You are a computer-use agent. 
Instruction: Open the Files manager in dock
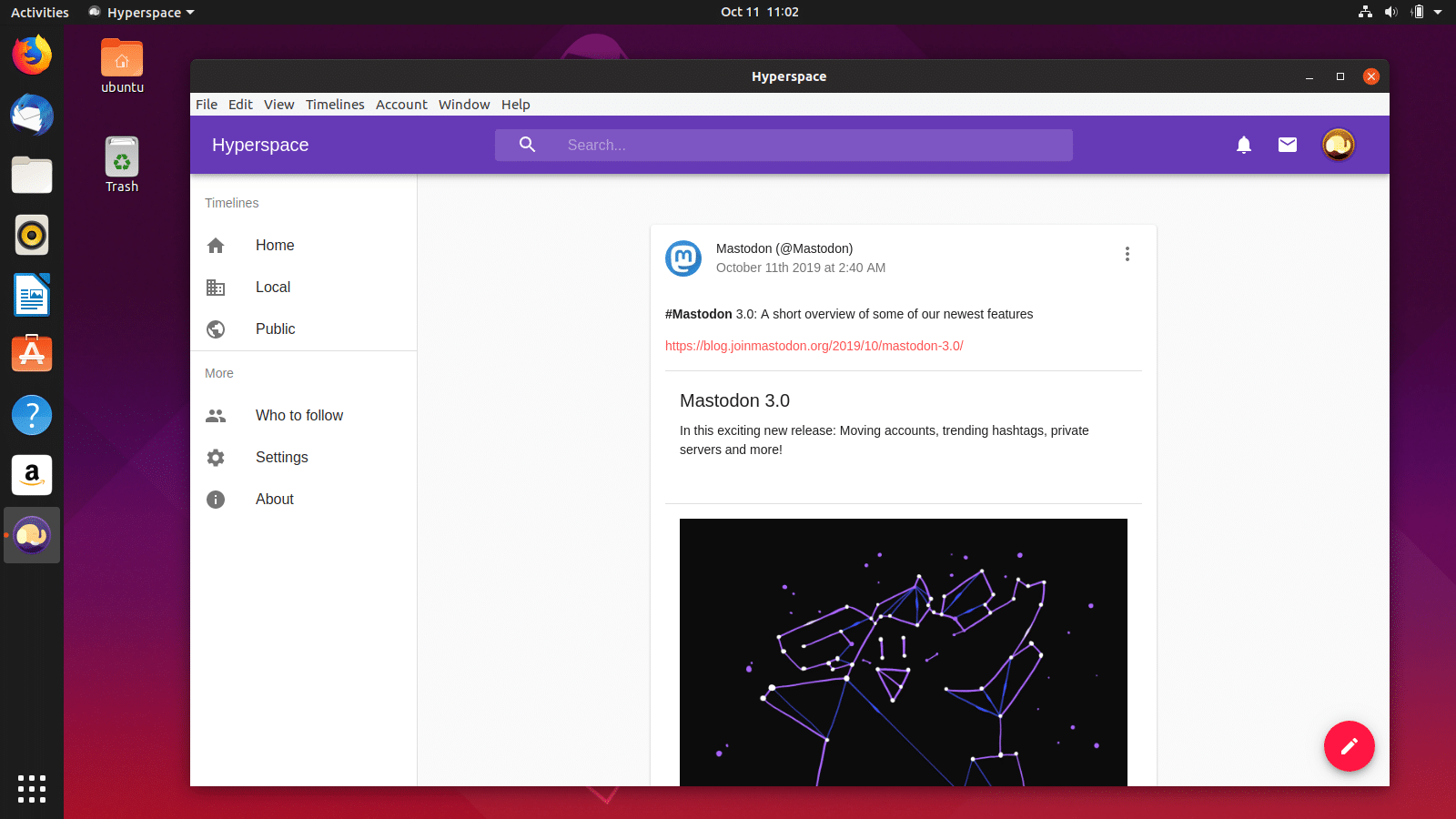32,176
